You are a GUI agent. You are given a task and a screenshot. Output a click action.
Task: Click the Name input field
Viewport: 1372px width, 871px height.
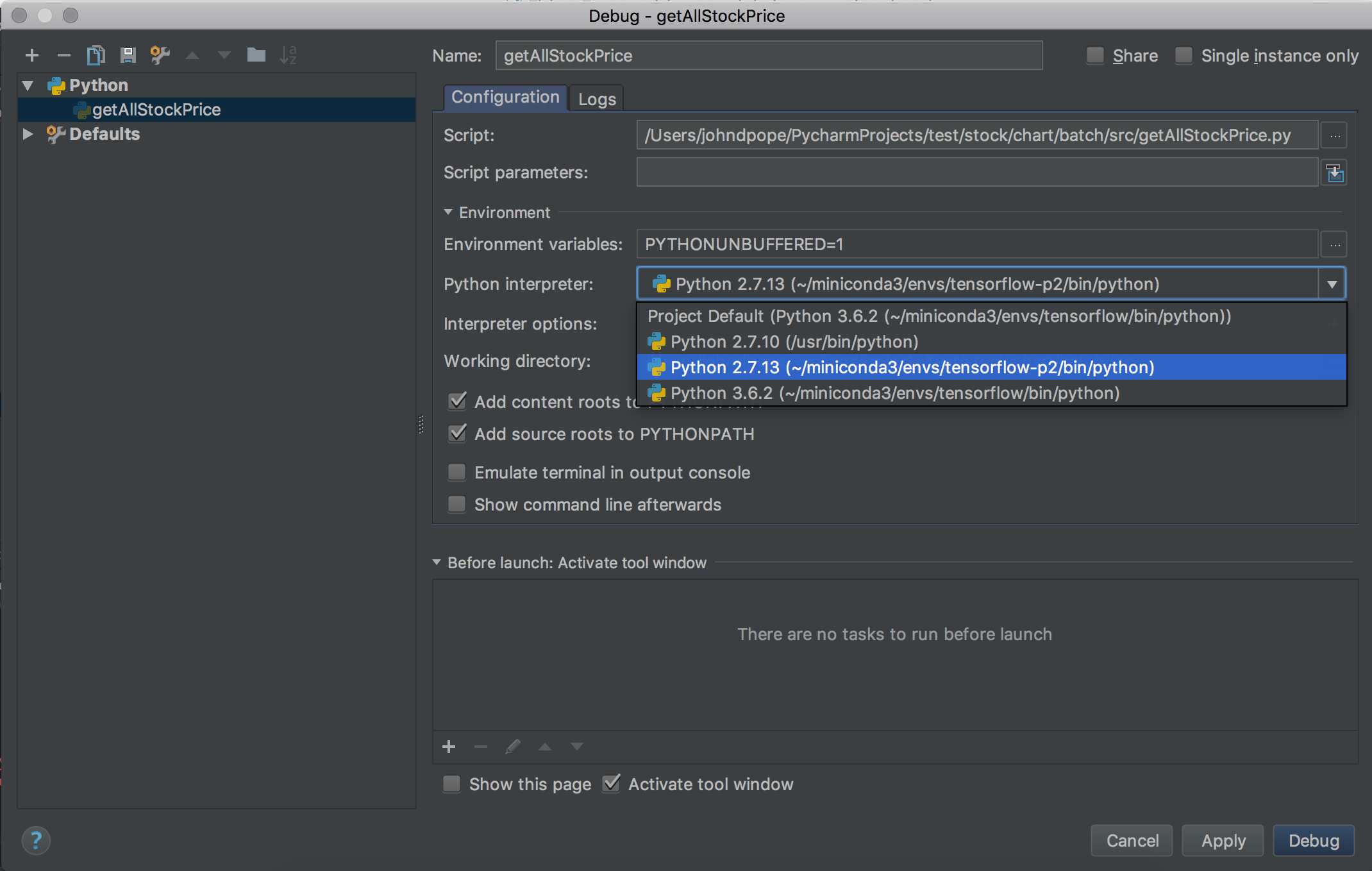point(768,56)
